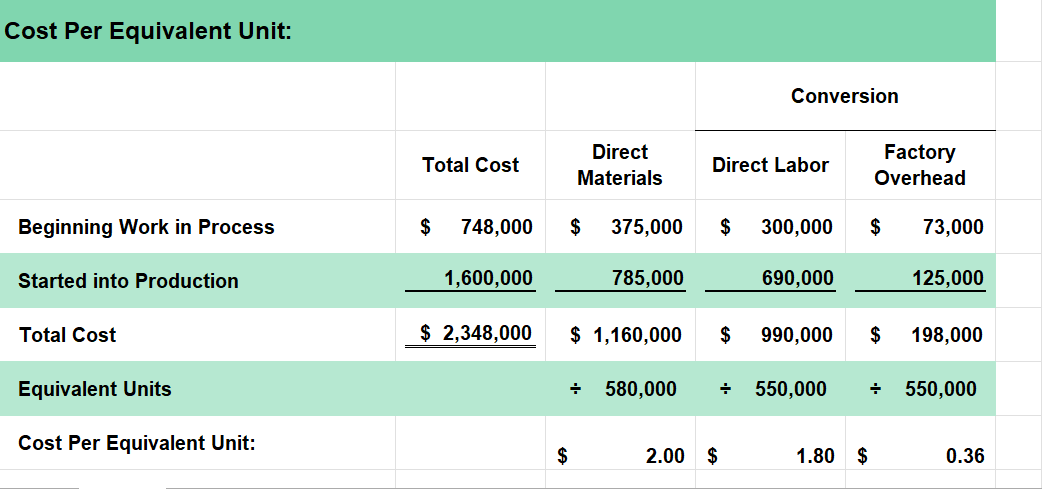Image resolution: width=1042 pixels, height=489 pixels.
Task: Select the cost per unit 0.36 cell
Action: [x=920, y=443]
